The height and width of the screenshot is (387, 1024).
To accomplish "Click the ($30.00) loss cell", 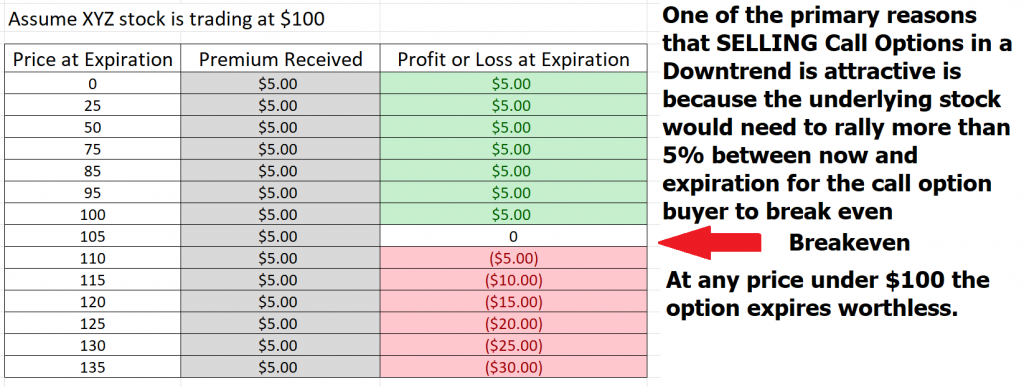I will [513, 367].
